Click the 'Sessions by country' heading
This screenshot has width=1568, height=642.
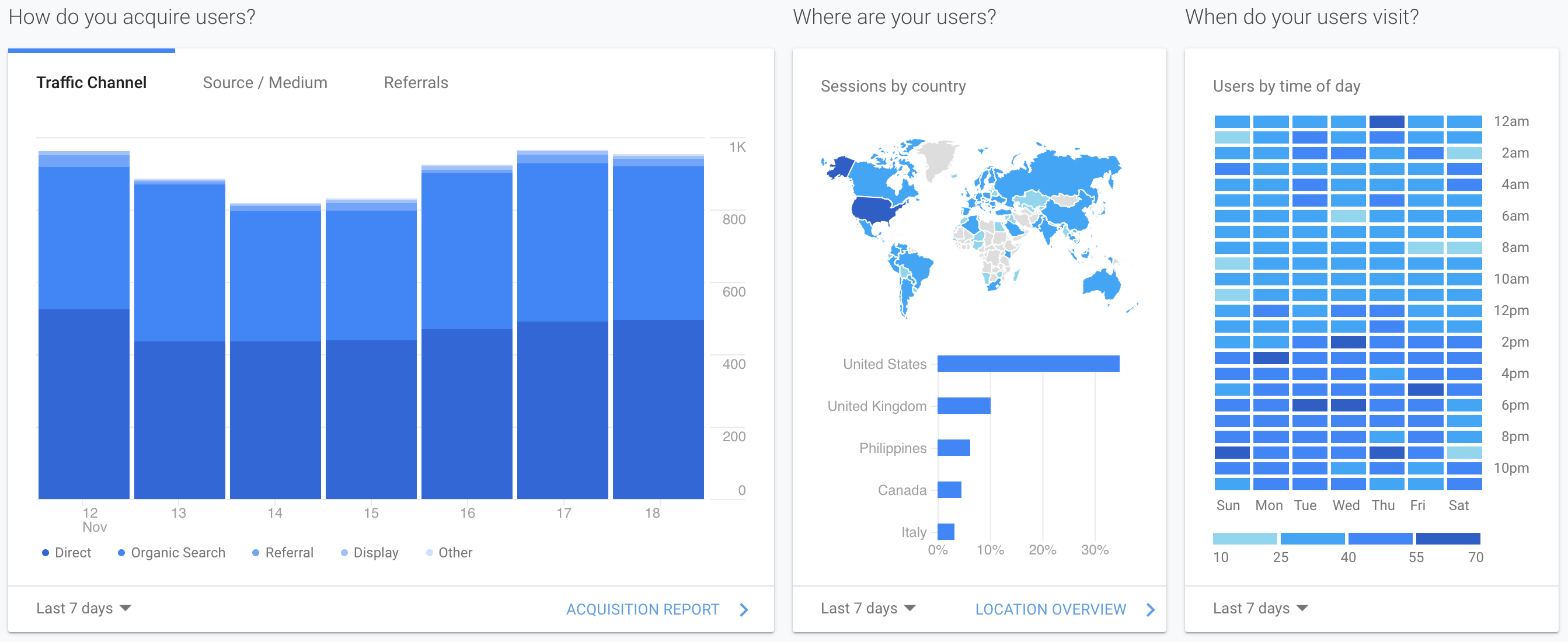point(893,86)
